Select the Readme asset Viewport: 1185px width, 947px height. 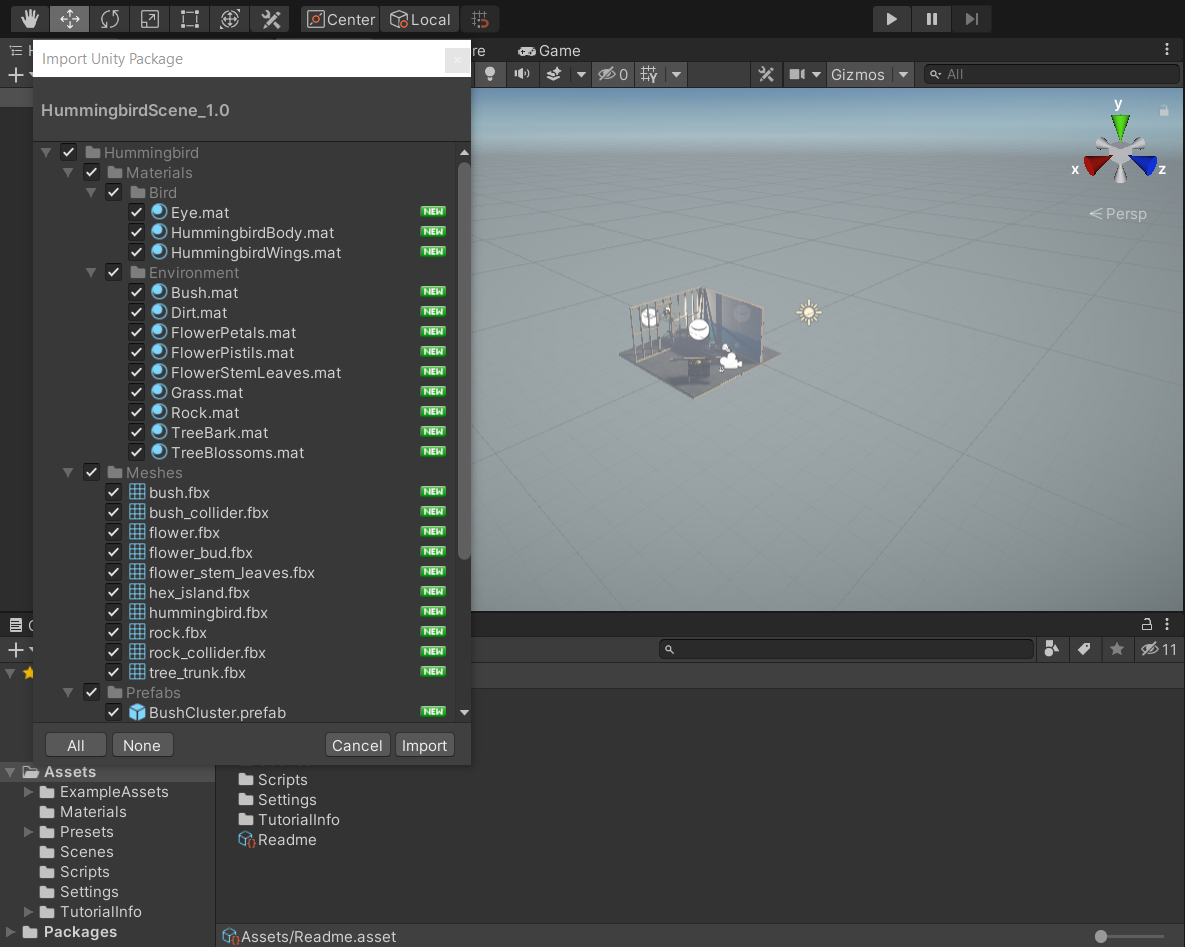point(277,840)
